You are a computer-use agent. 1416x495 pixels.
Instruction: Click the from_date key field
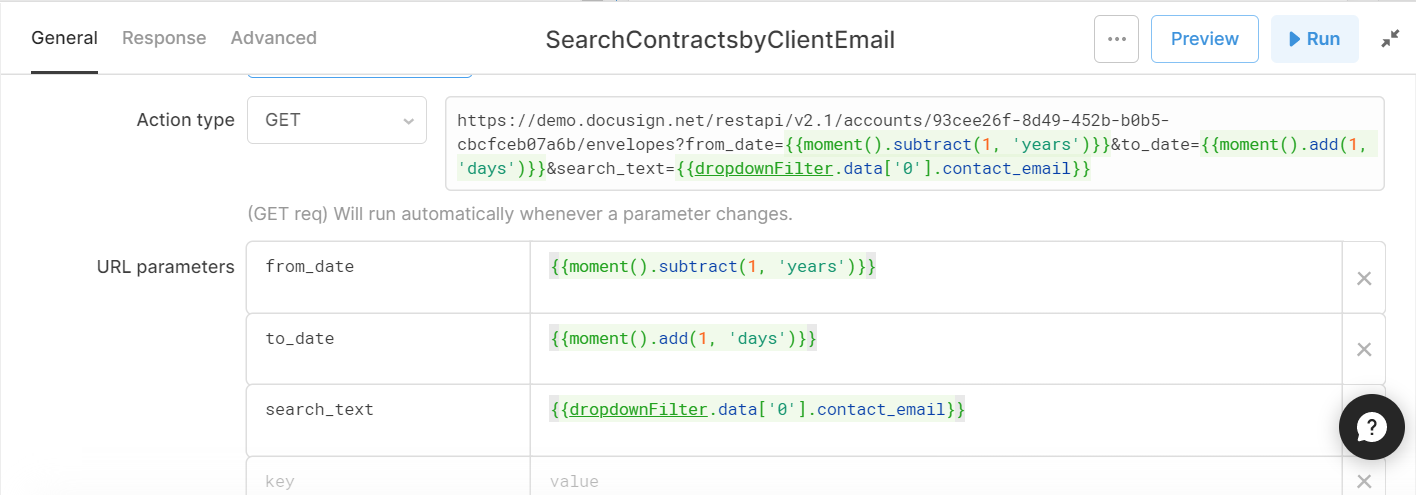click(389, 277)
